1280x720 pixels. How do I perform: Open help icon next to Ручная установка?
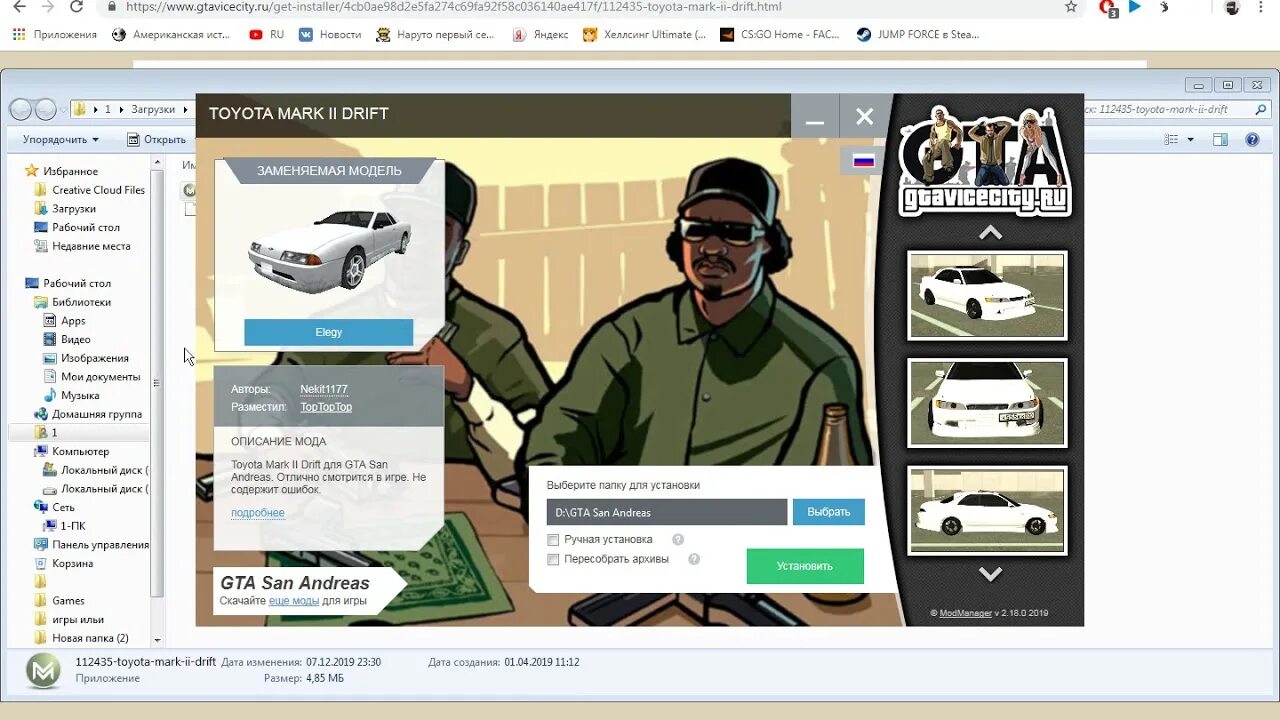[x=678, y=540]
